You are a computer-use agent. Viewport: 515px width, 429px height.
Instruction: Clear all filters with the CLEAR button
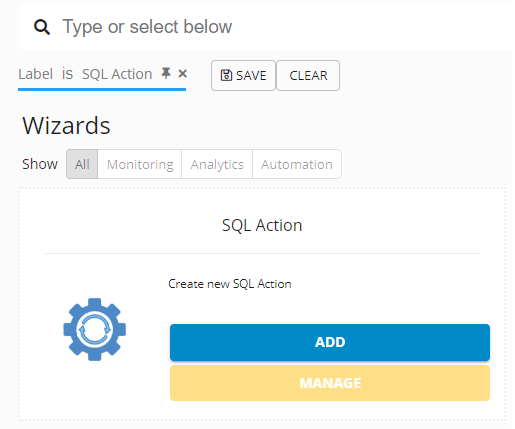coord(308,75)
